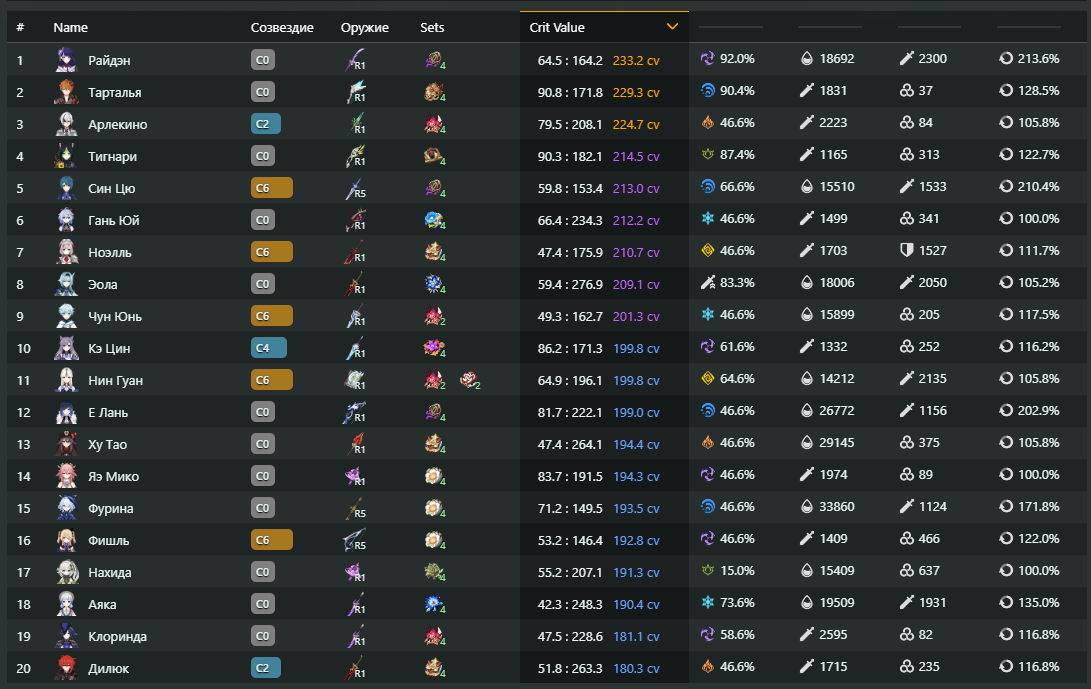This screenshot has height=689, width=1091.
Task: Click crit ratio 66.4 : 234.3
Action: 570,221
